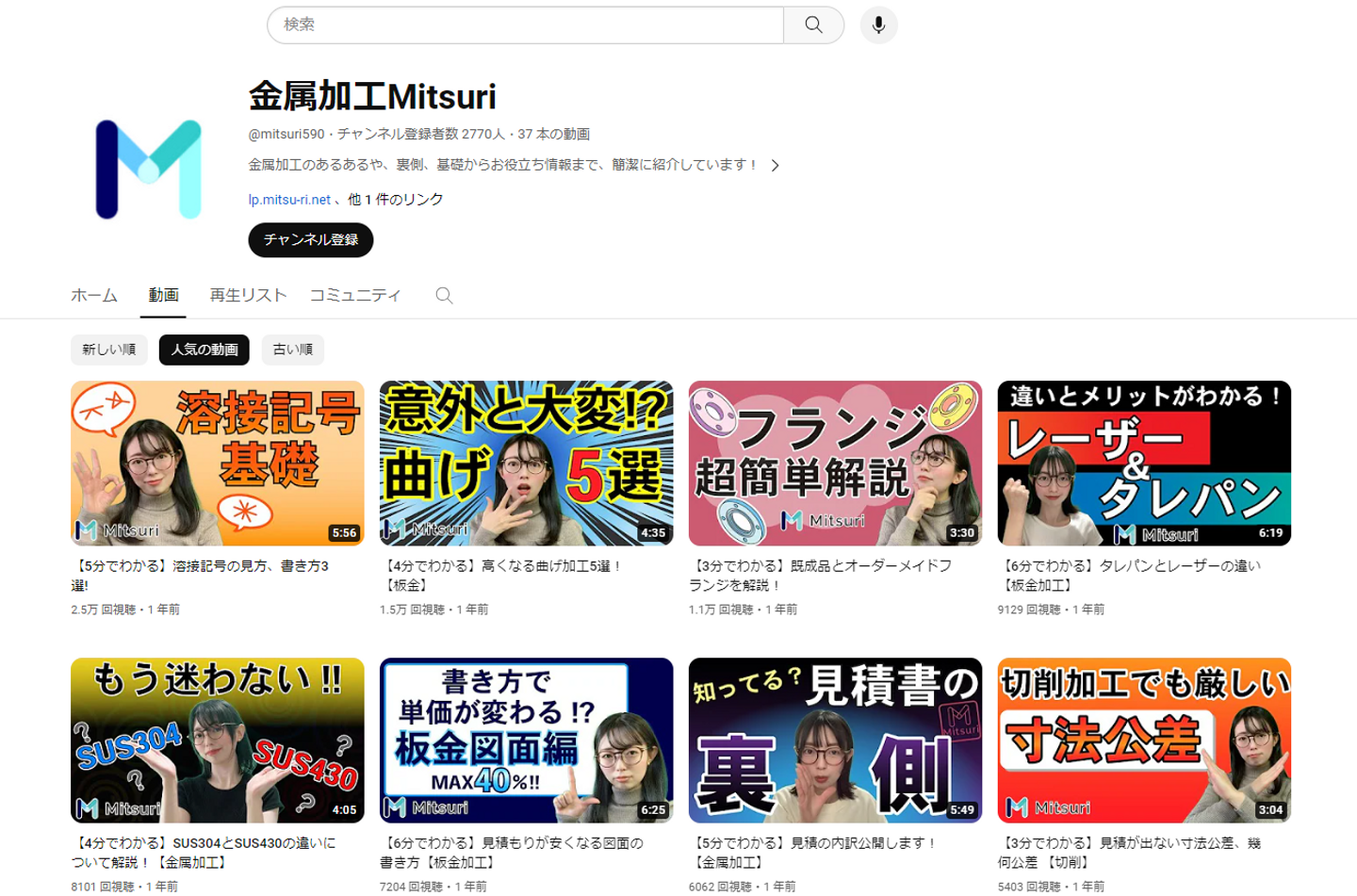Open the SUS304 SUS430 video thumbnail
The height and width of the screenshot is (896, 1357).
point(218,741)
